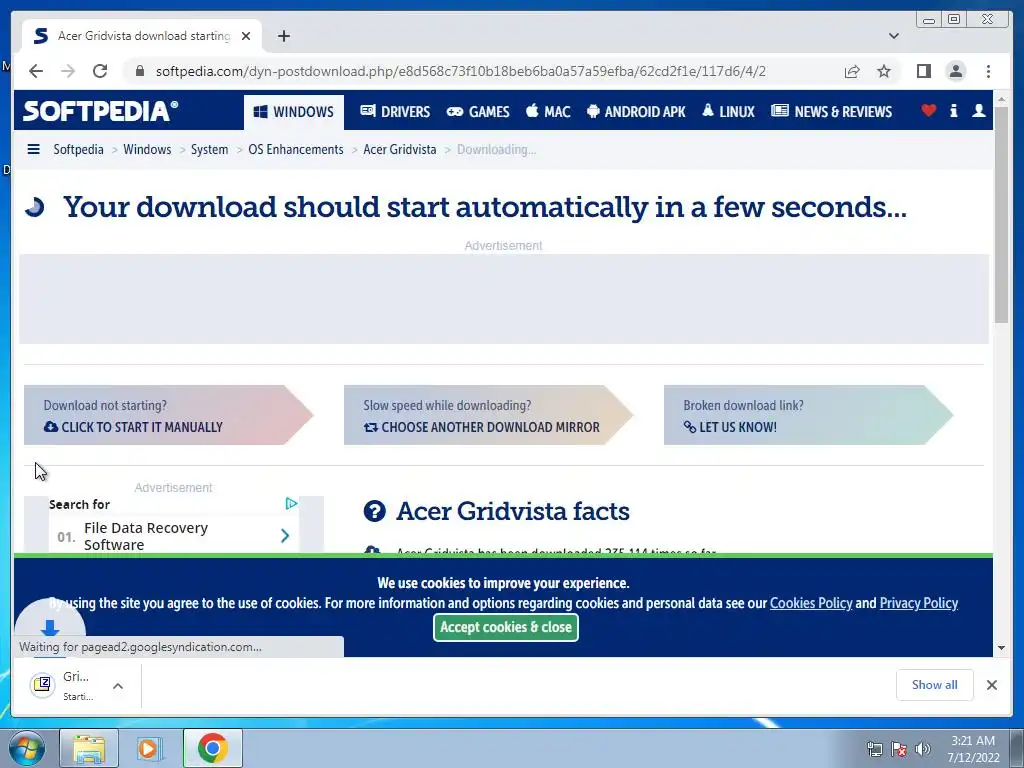Open the browser side panel
Image resolution: width=1024 pixels, height=768 pixels.
point(923,71)
